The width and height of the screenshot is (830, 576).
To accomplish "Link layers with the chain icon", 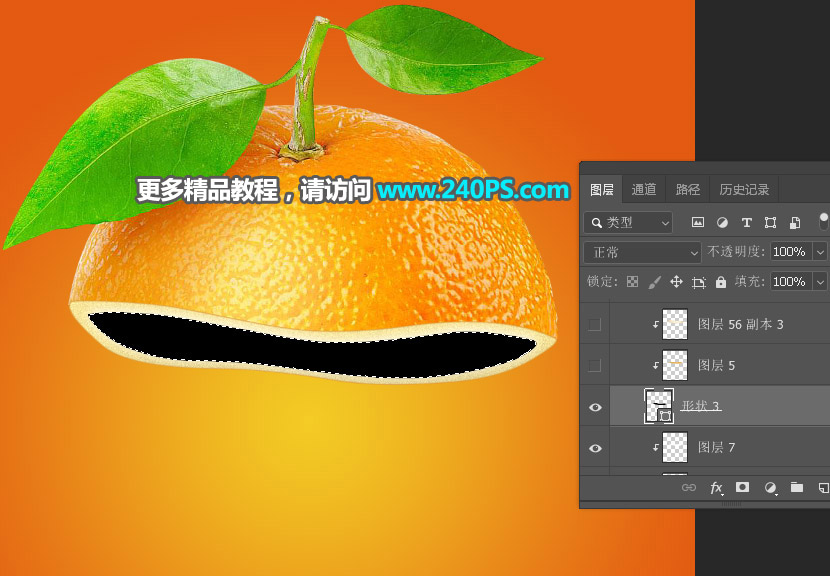I will (x=689, y=488).
